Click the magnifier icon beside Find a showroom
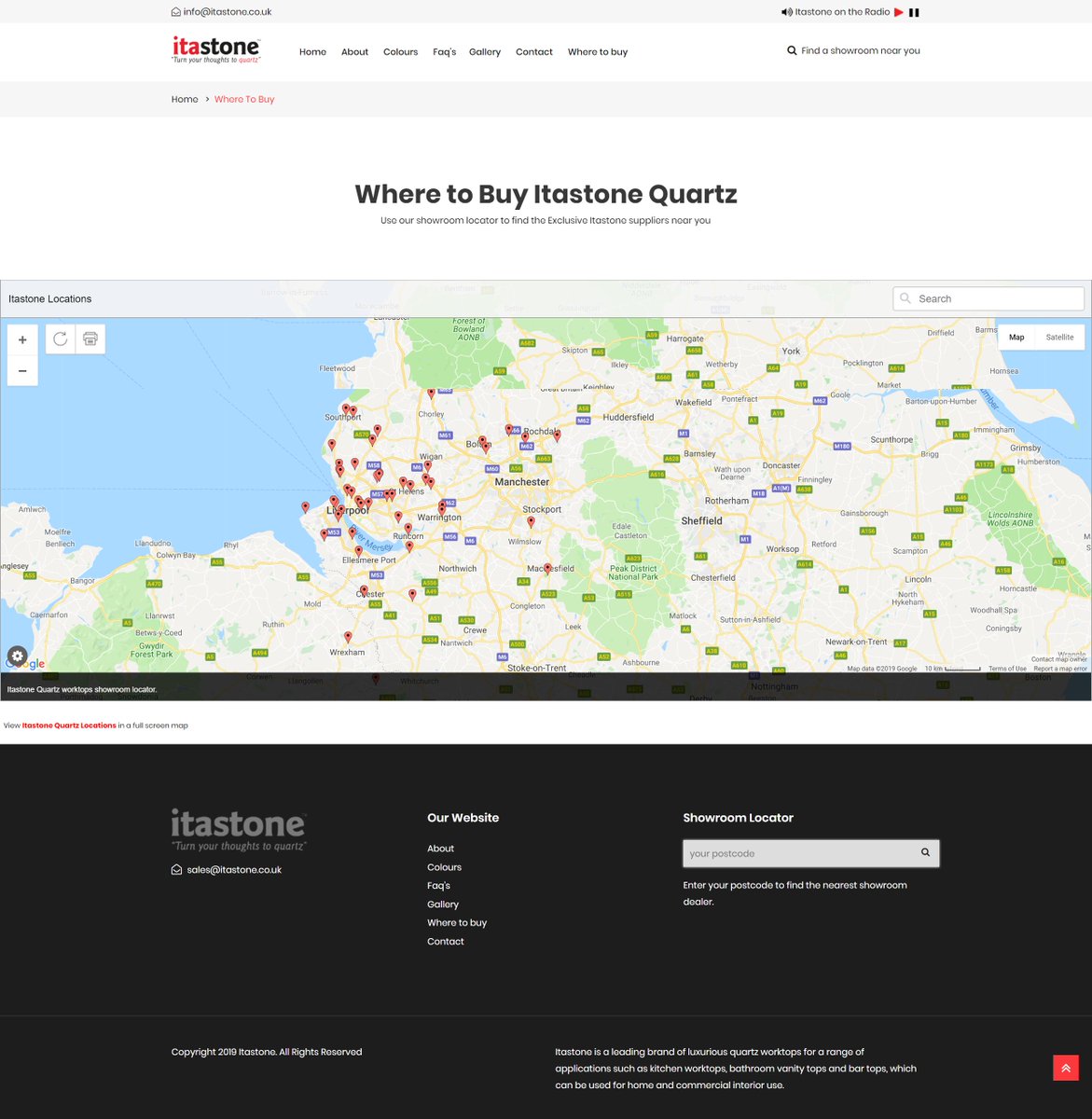The image size is (1092, 1119). point(792,51)
